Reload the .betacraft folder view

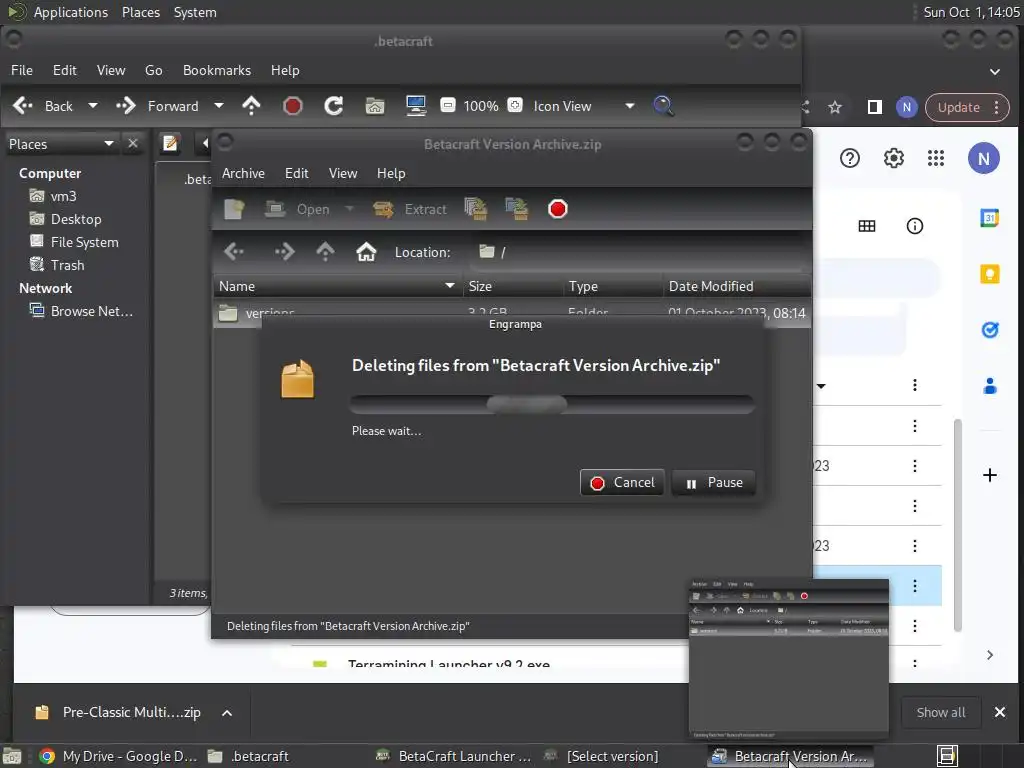pyautogui.click(x=334, y=106)
